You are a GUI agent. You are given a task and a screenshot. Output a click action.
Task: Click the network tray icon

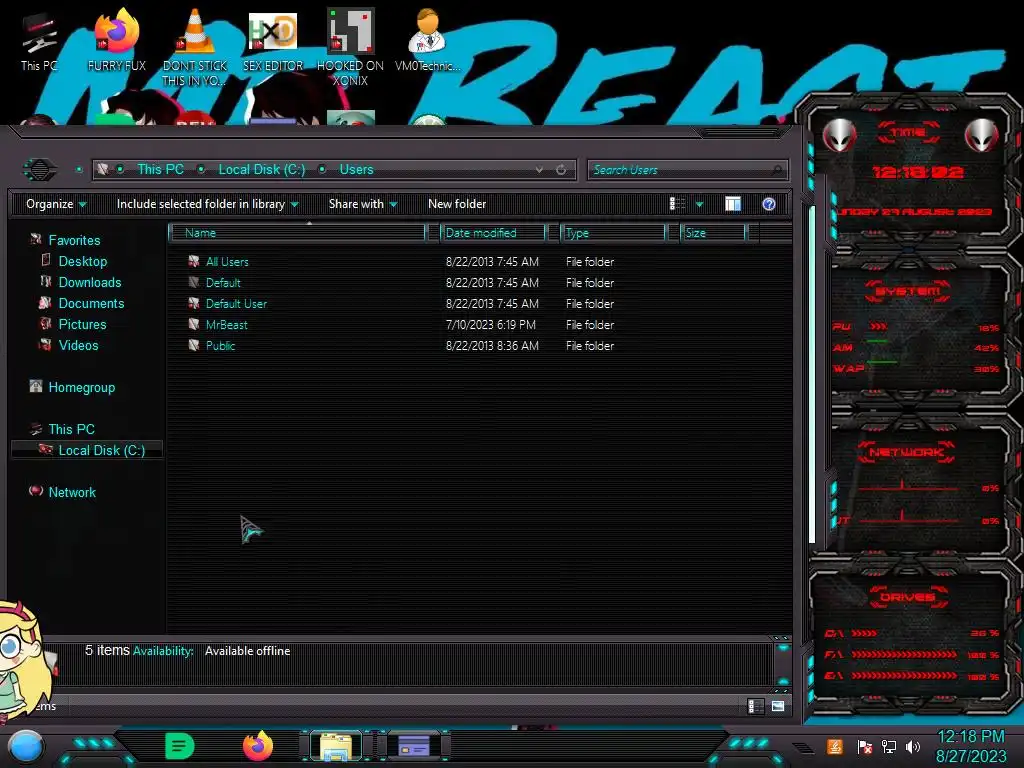click(x=889, y=747)
